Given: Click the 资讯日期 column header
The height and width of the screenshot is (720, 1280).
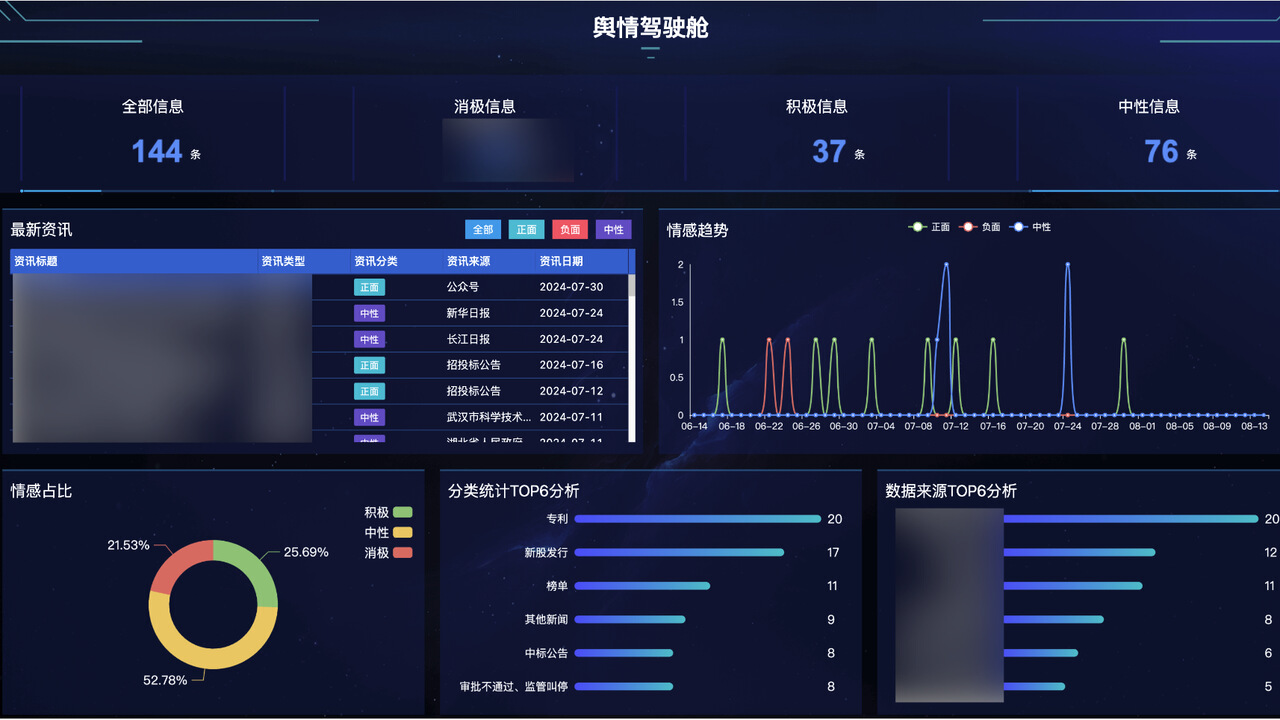Looking at the screenshot, I should point(561,261).
